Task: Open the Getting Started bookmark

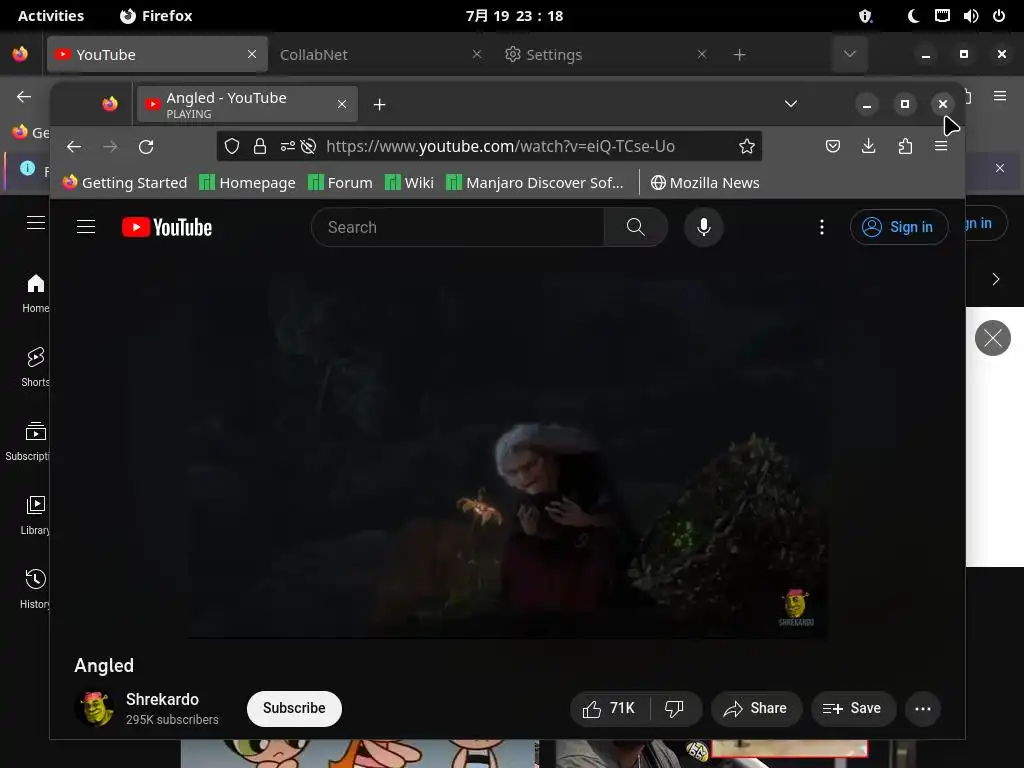Action: pyautogui.click(x=125, y=183)
